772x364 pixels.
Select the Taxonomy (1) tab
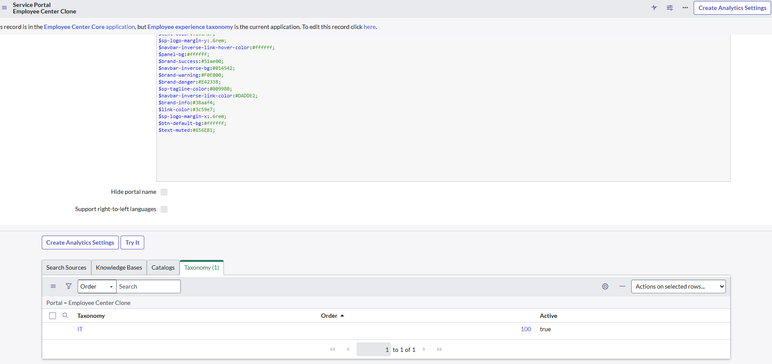coord(202,267)
